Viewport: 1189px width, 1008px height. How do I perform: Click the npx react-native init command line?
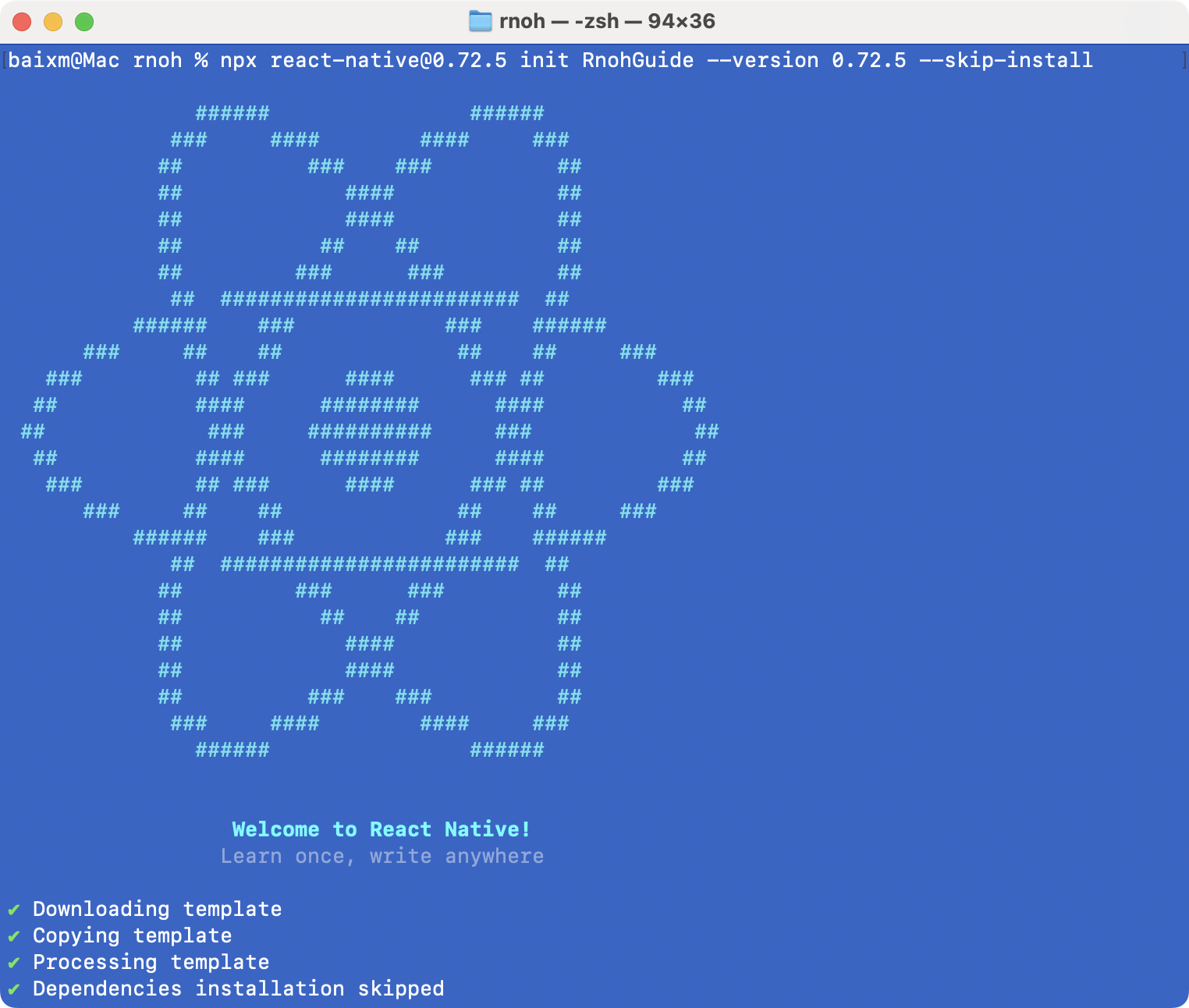[550, 60]
